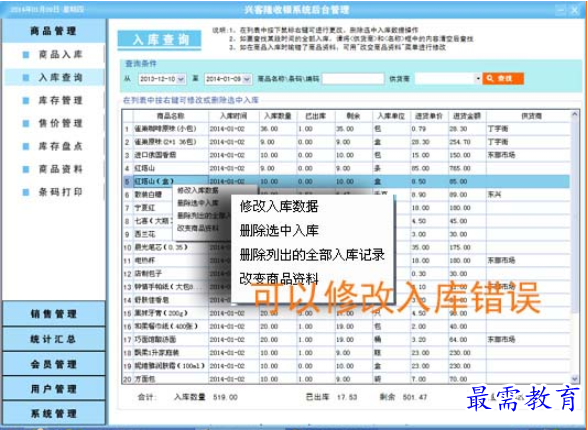Minimize the 兴客隆收银系统 window
588x430 pixels.
coord(560,10)
